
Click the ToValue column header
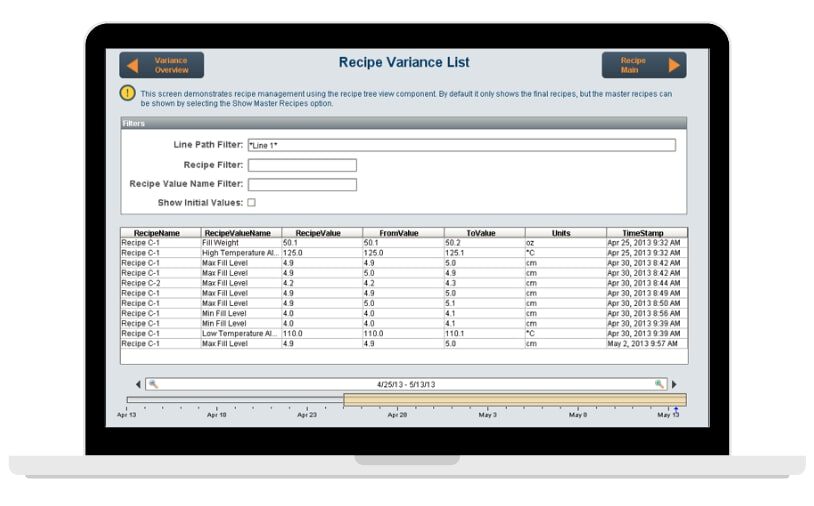pyautogui.click(x=482, y=232)
